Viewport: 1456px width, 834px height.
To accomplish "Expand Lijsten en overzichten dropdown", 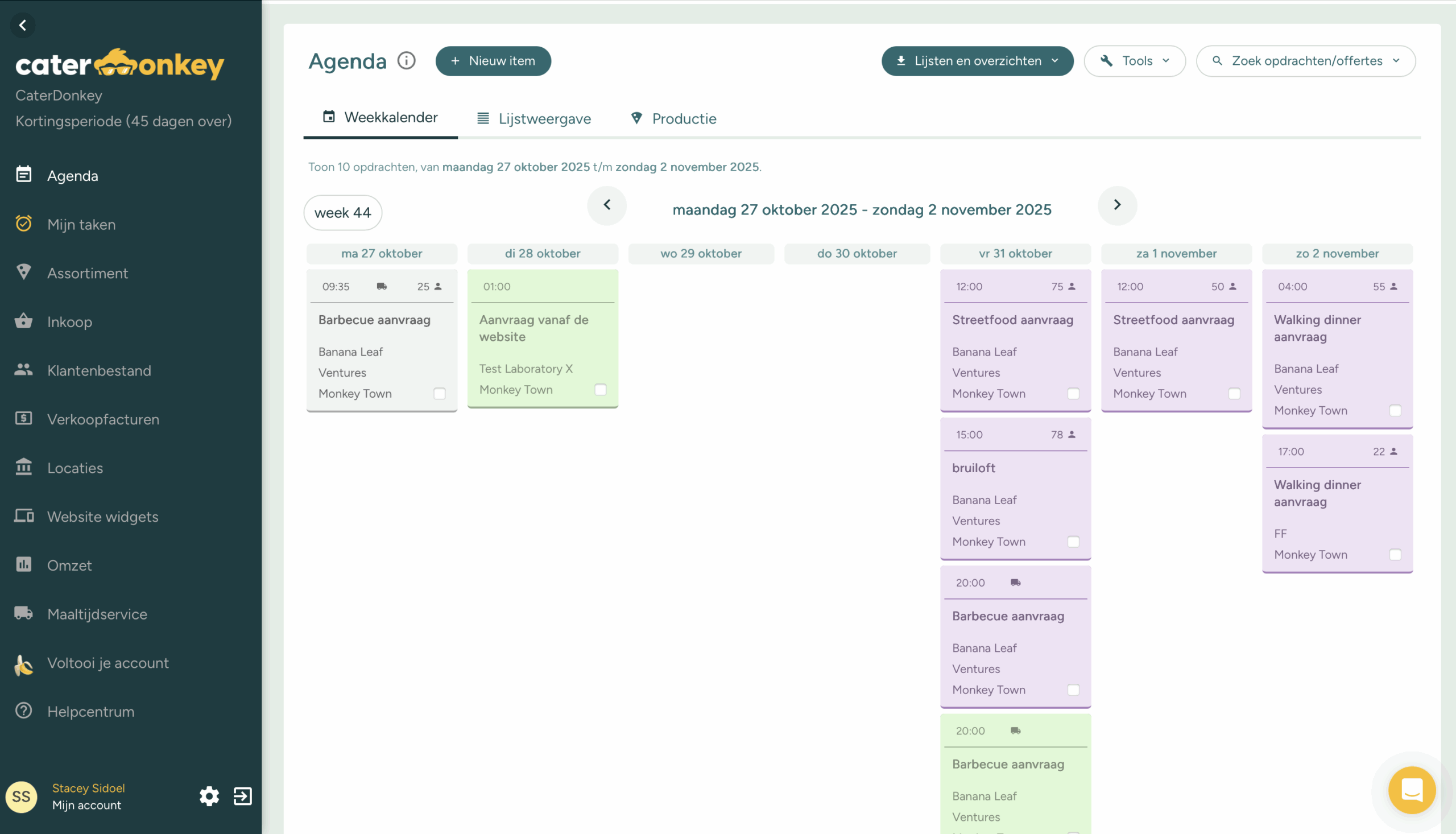I will (x=977, y=61).
